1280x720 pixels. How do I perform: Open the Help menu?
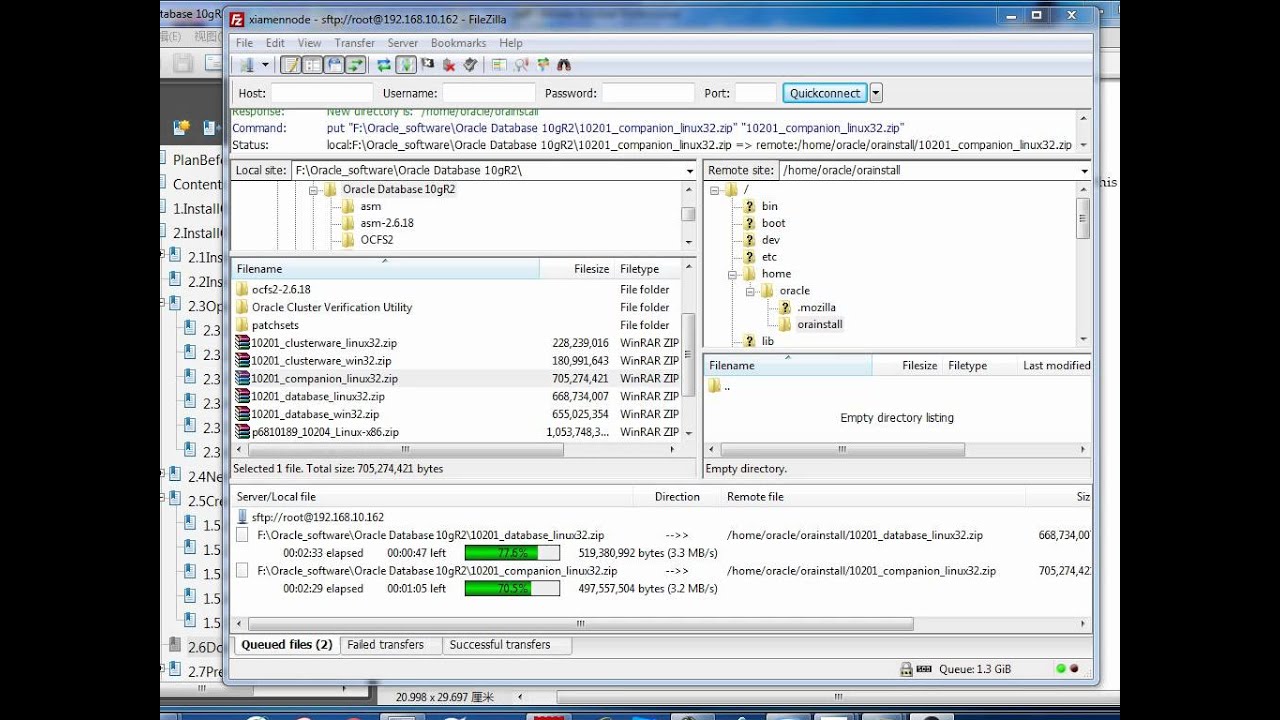tap(511, 43)
